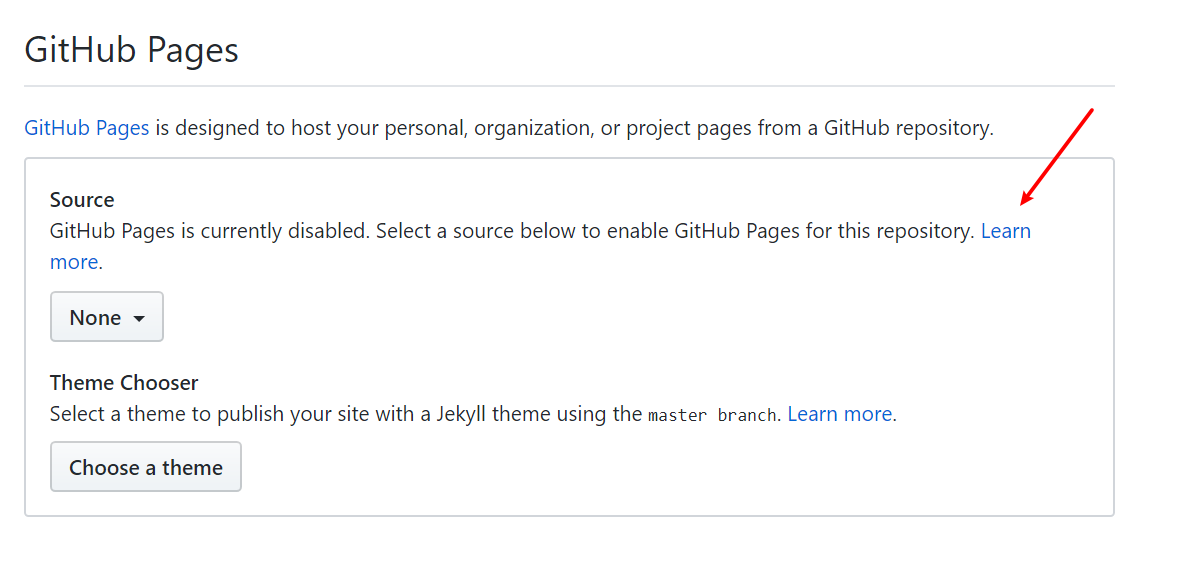
Task: Click the Source section label
Action: click(82, 200)
